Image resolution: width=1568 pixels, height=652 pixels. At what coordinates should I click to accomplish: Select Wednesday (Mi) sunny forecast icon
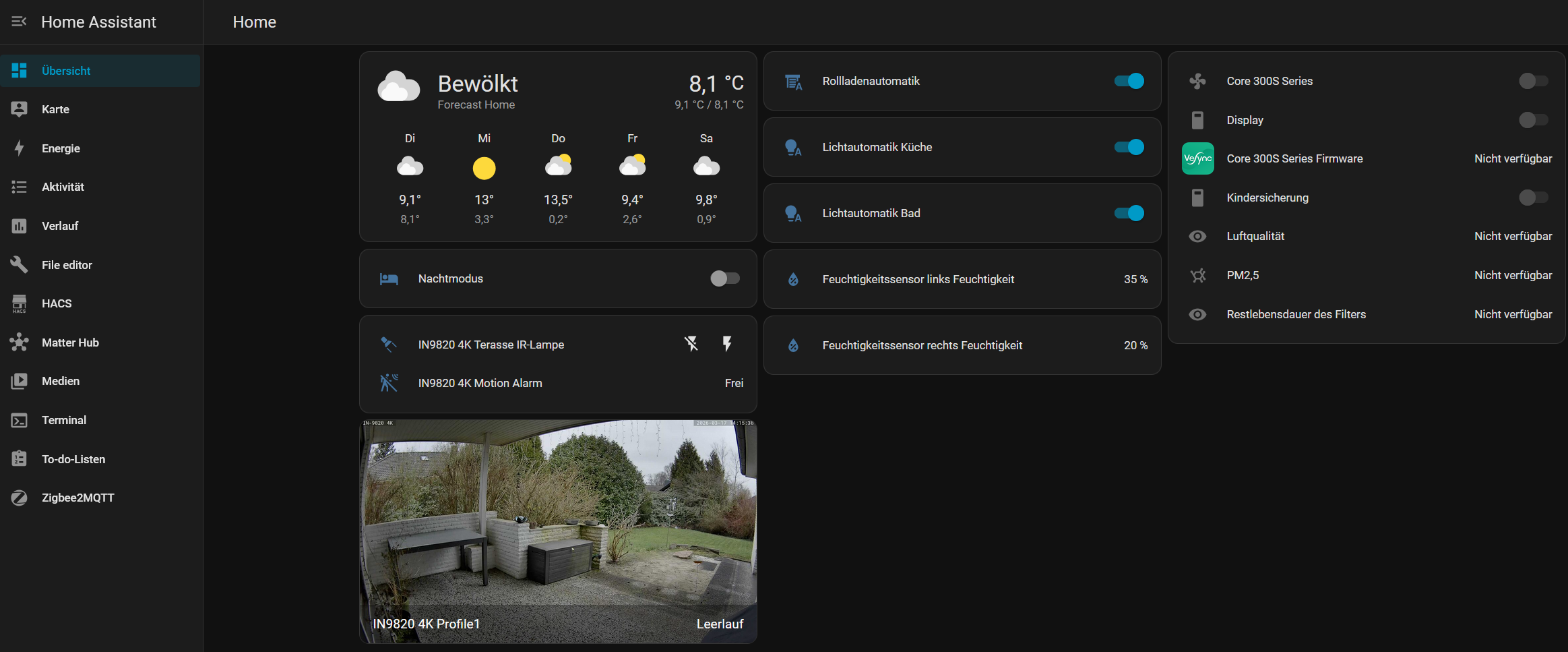(484, 168)
